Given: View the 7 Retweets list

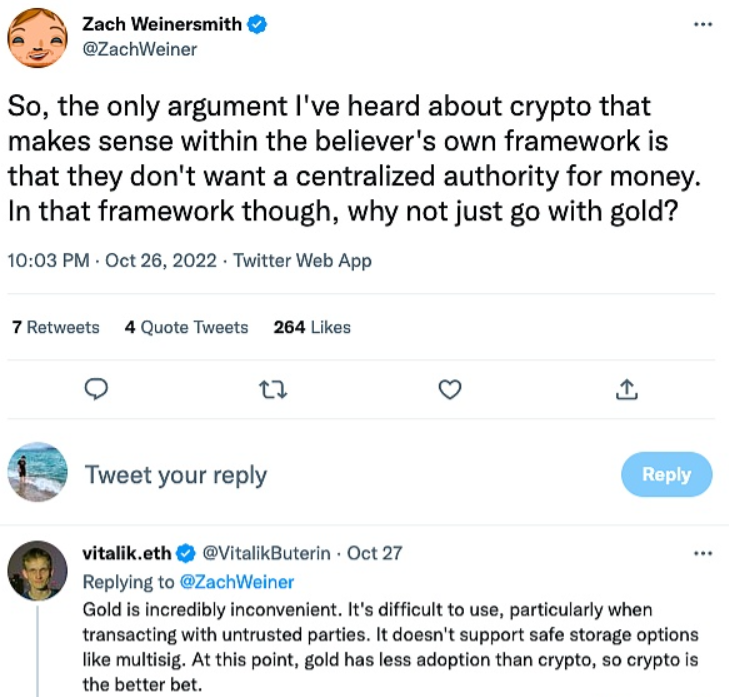Looking at the screenshot, I should click(56, 327).
